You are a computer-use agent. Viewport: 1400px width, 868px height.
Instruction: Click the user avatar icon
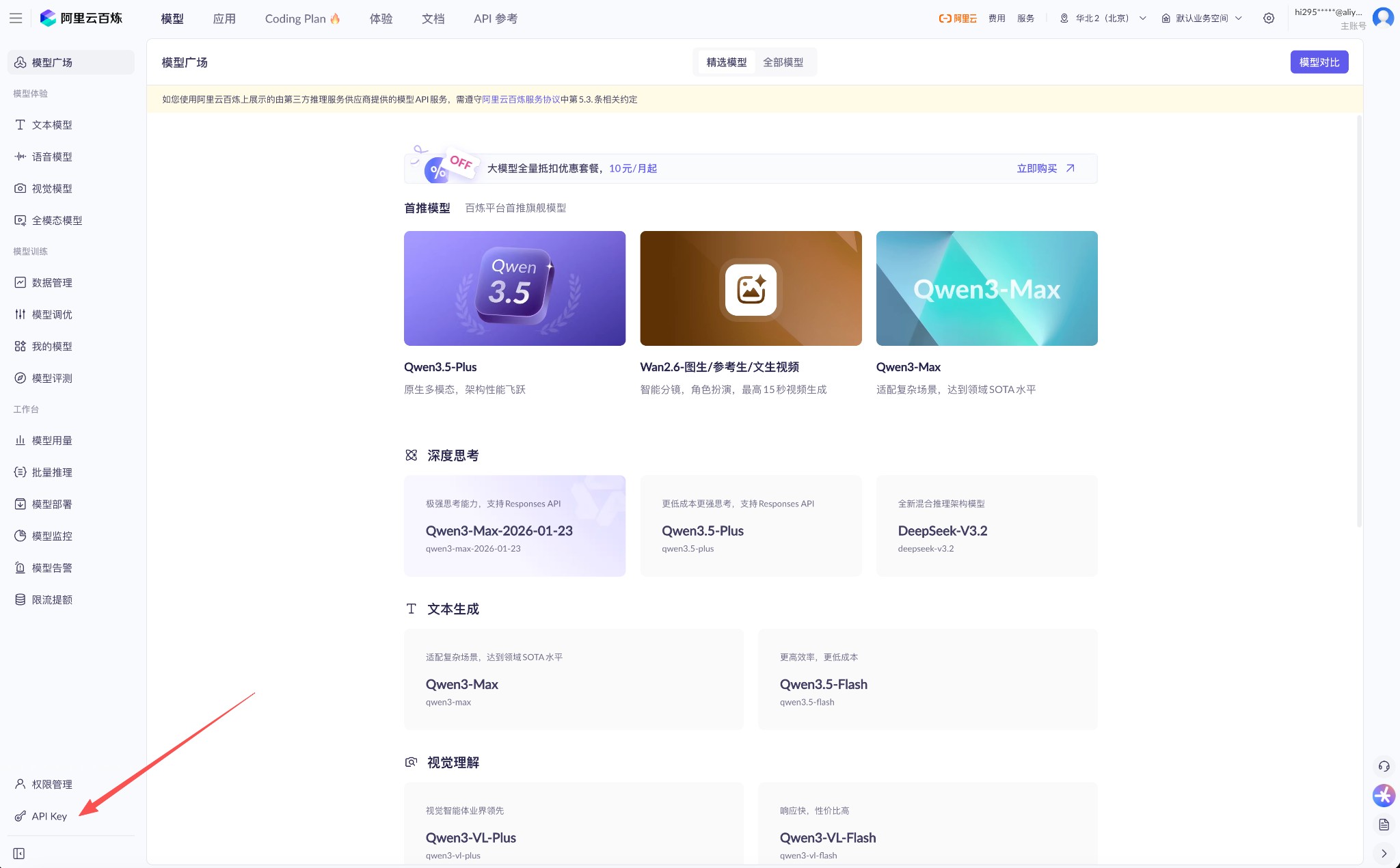pyautogui.click(x=1383, y=18)
